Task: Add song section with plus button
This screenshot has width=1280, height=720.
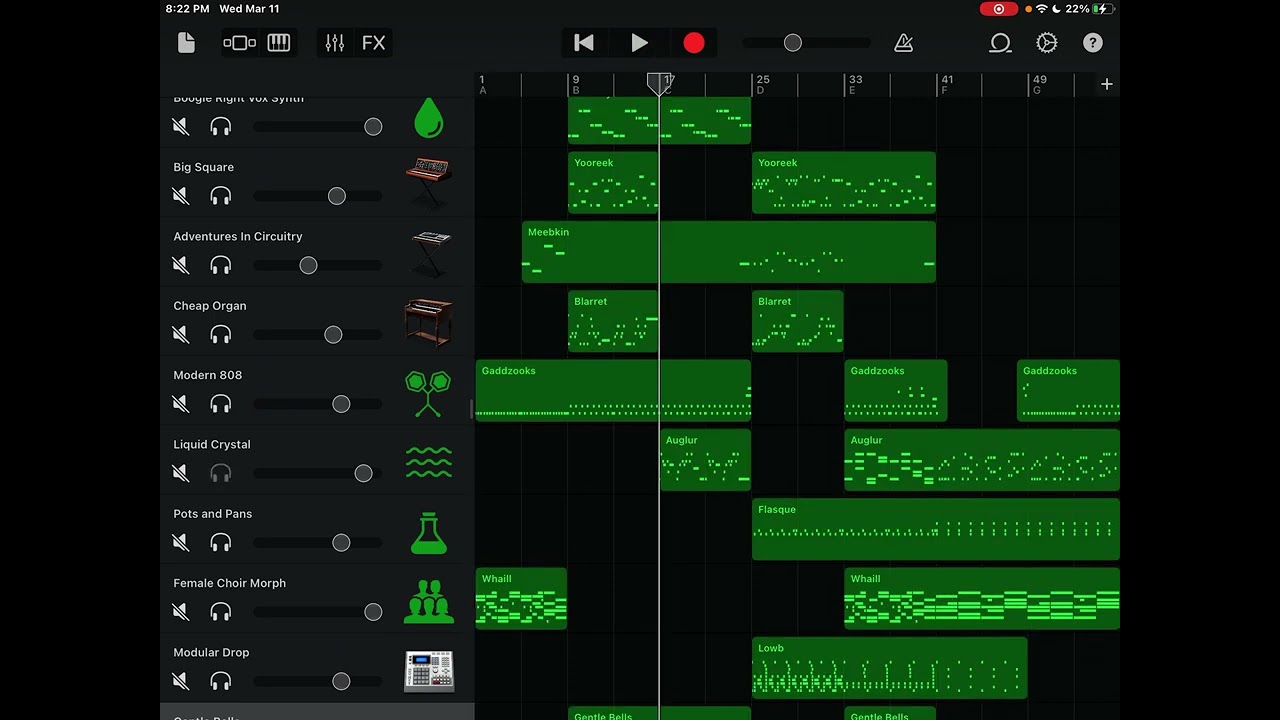Action: click(x=1107, y=84)
